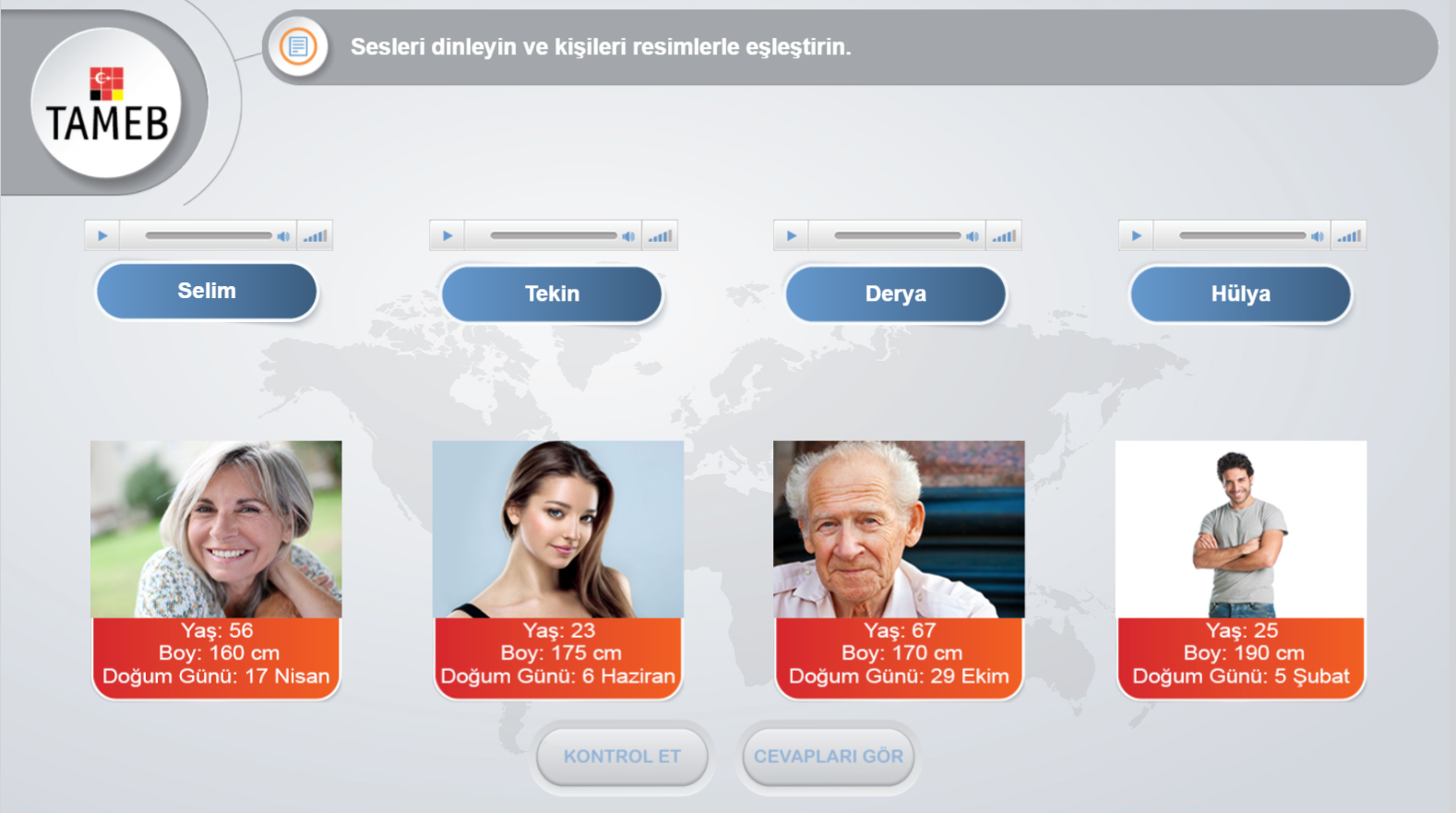Mute the speaker icon in Selim's player
1456x813 pixels.
(283, 236)
